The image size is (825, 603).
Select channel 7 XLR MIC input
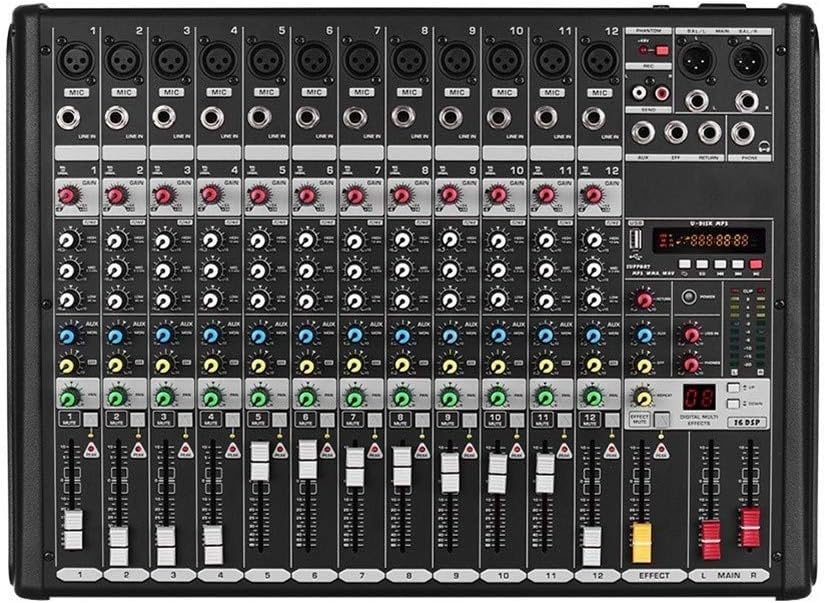click(x=361, y=60)
